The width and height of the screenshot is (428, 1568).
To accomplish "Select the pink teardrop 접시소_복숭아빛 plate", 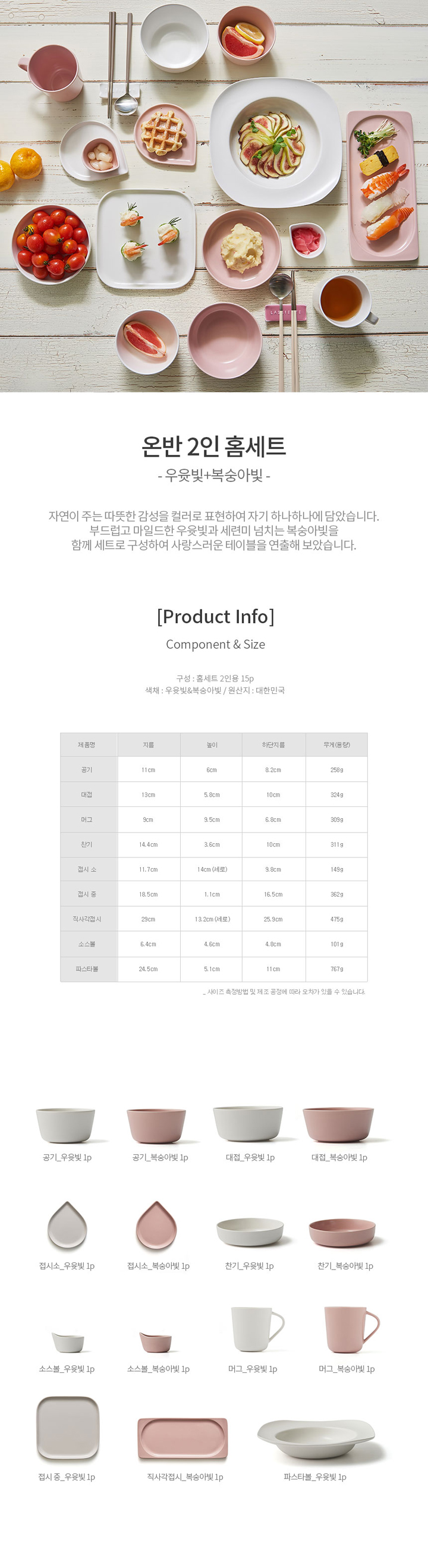I will coord(156,1225).
